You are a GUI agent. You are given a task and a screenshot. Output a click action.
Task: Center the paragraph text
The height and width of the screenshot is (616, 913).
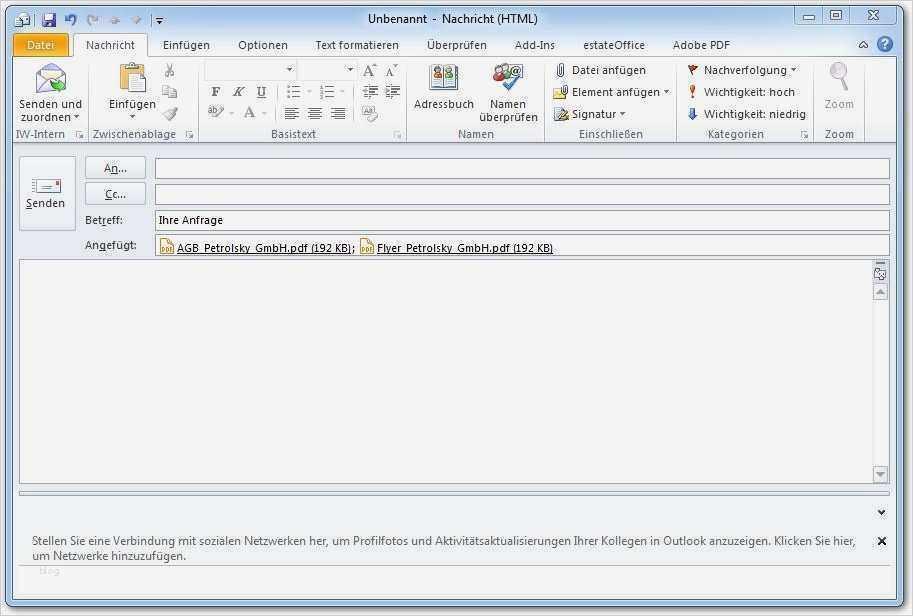(x=314, y=113)
